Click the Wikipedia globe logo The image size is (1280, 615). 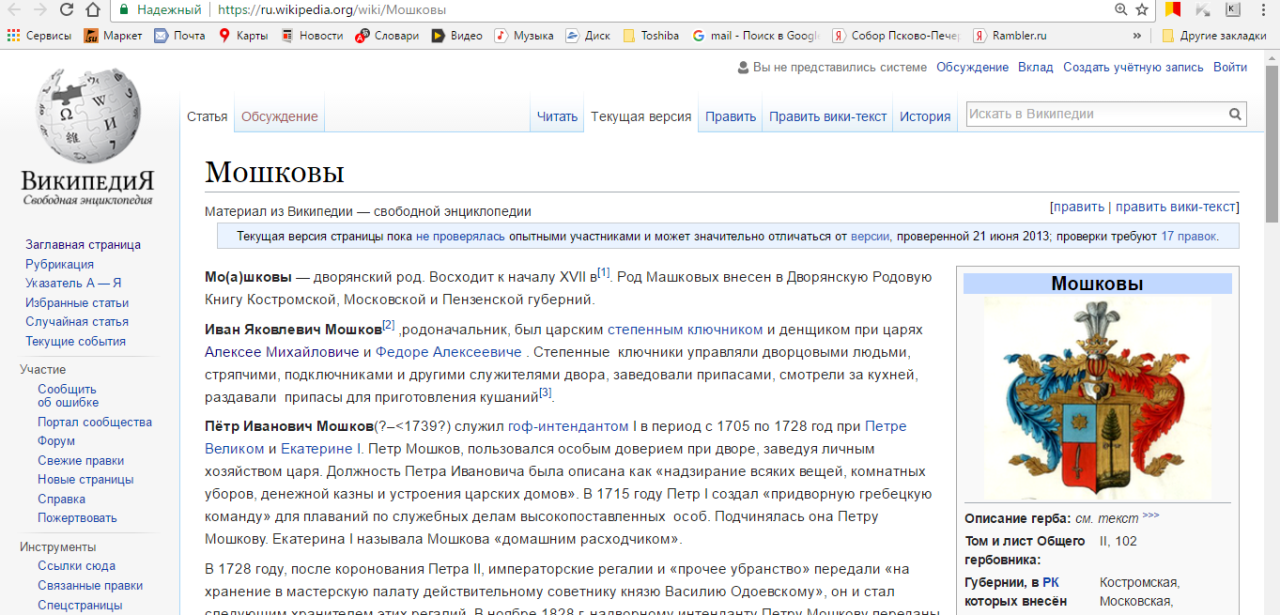(88, 135)
